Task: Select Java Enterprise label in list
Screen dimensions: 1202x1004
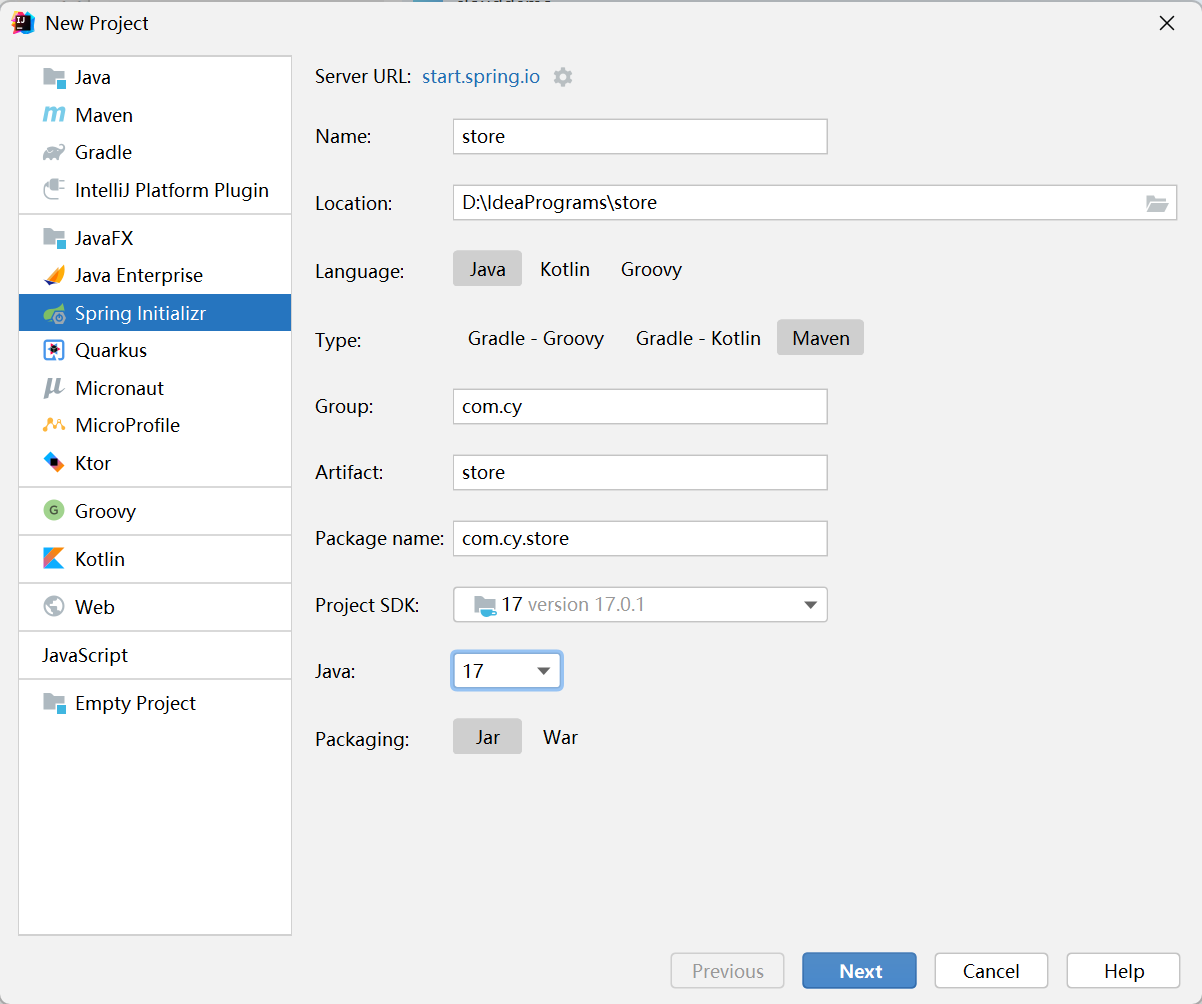Action: click(139, 276)
